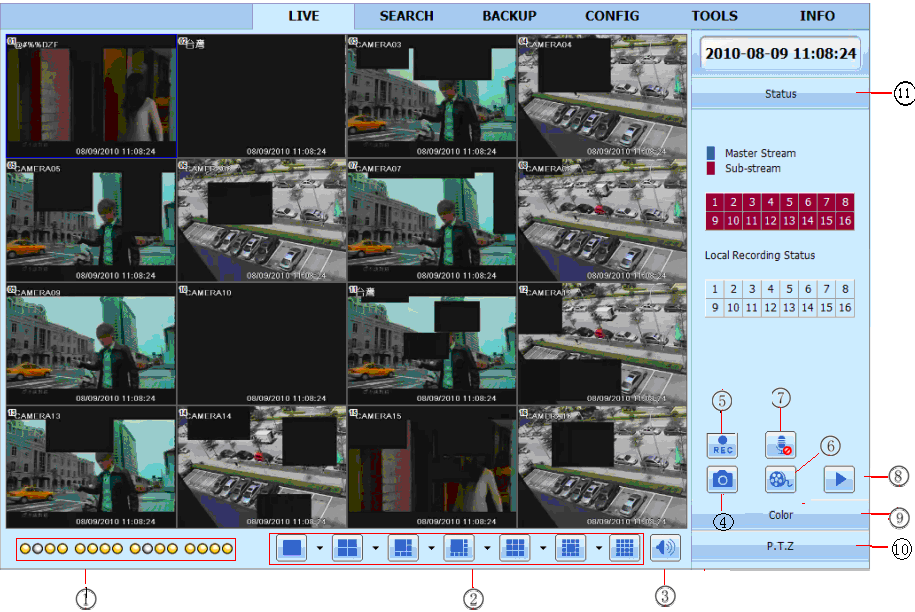
Task: Open playback with the film reel icon
Action: click(781, 480)
